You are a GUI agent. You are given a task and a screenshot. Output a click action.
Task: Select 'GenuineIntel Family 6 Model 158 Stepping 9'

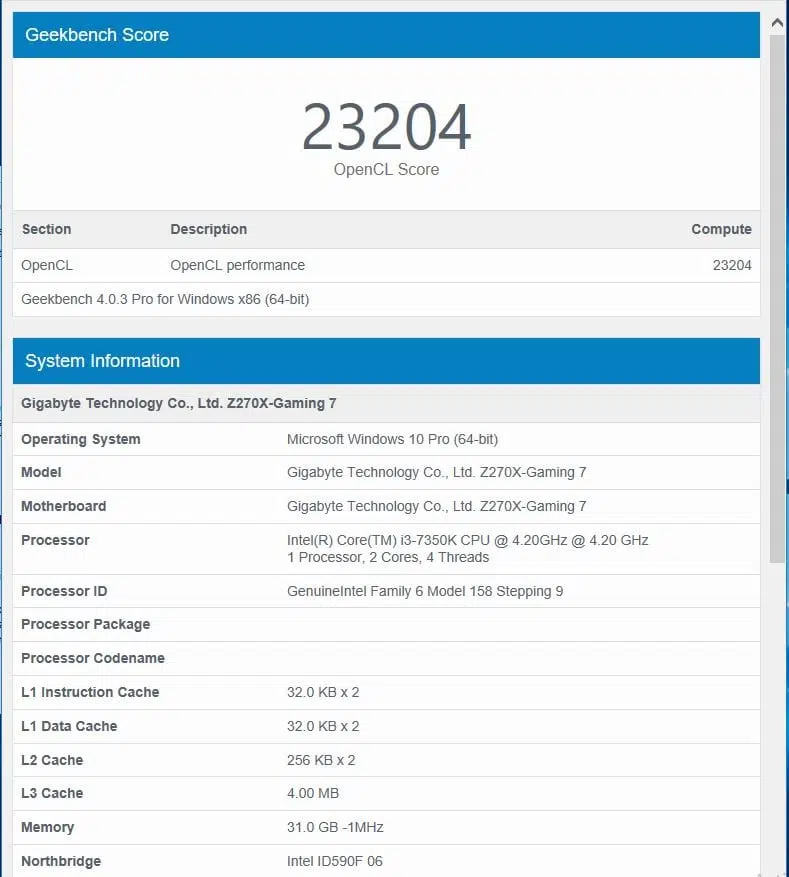point(425,591)
